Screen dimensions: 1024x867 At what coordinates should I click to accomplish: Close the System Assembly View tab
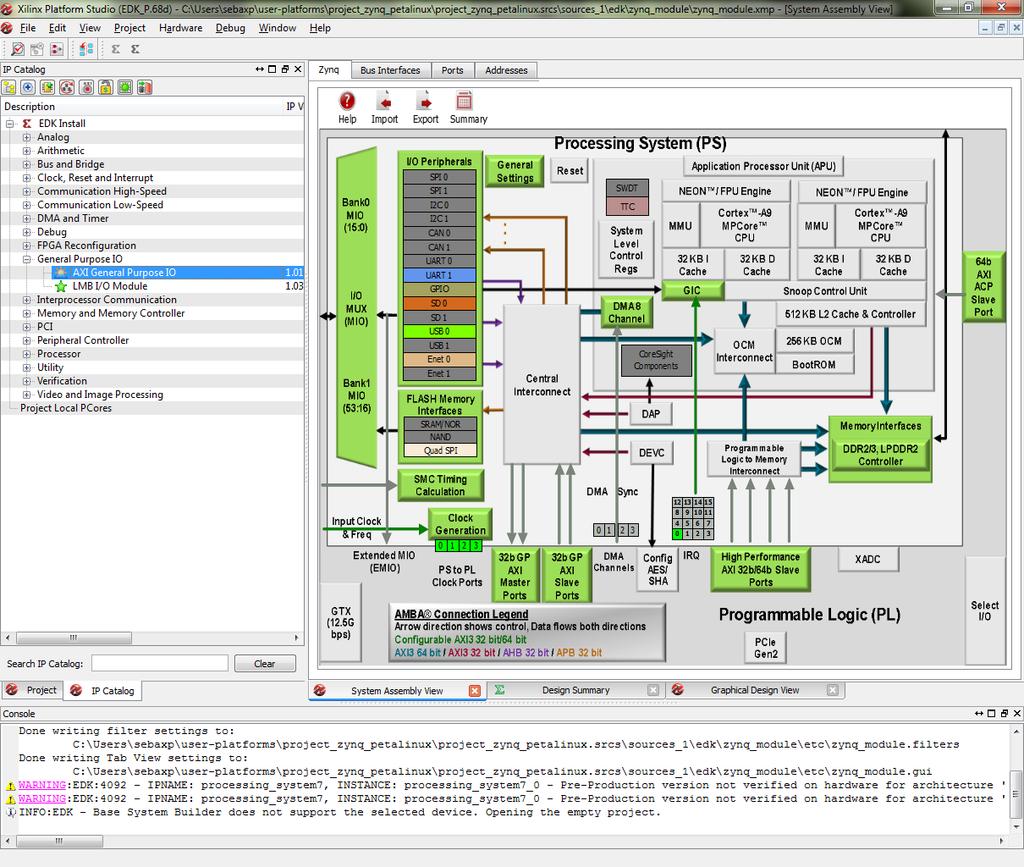coord(475,691)
